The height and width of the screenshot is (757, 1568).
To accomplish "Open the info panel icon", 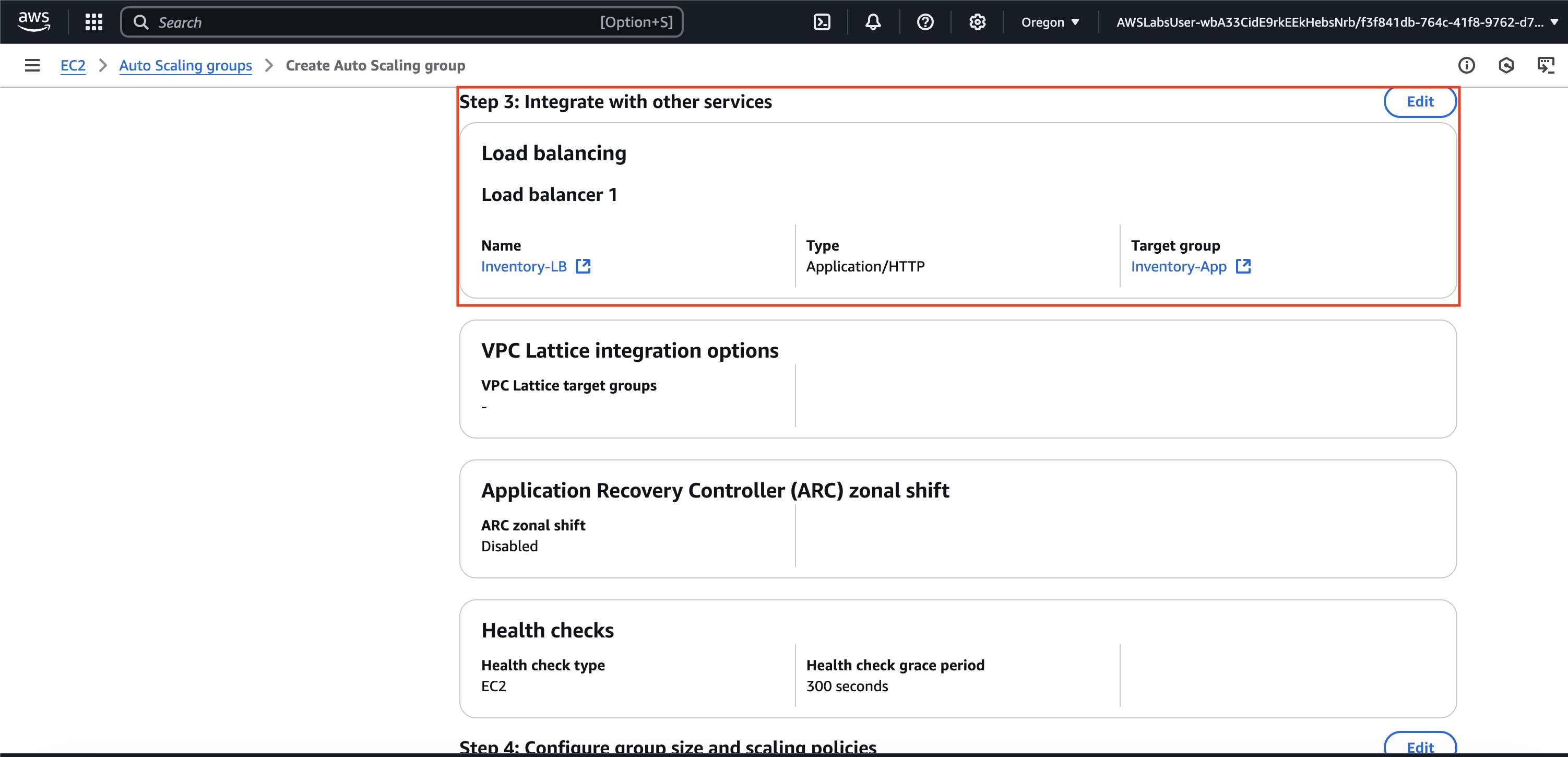I will [x=1466, y=65].
